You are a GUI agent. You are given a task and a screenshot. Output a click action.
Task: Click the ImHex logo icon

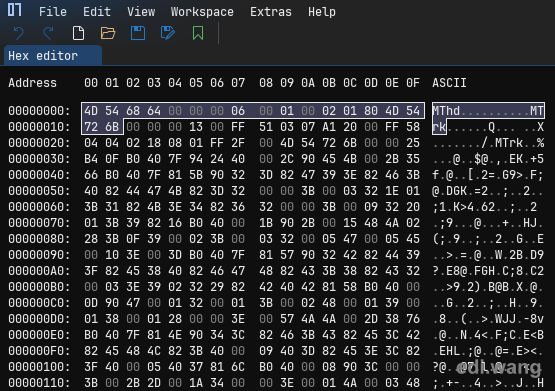[15, 10]
